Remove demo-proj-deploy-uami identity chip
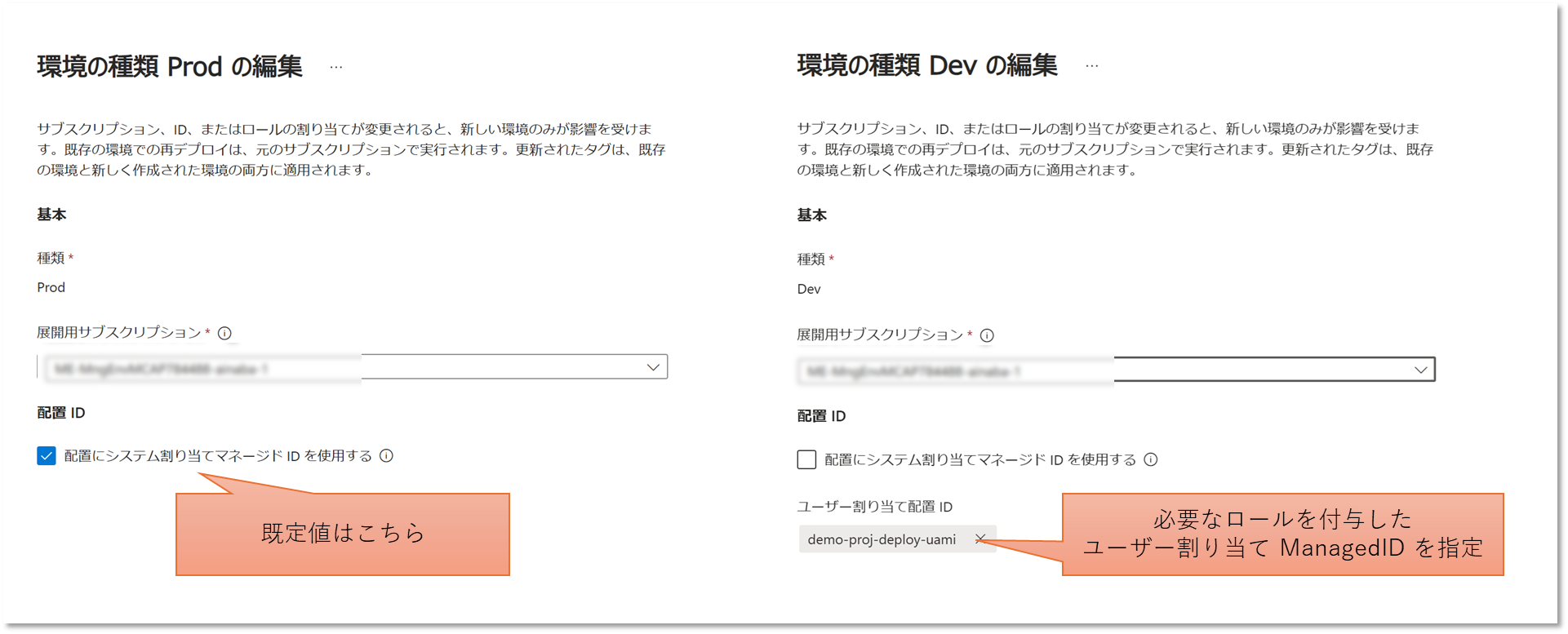The image size is (1568, 634). coord(980,539)
